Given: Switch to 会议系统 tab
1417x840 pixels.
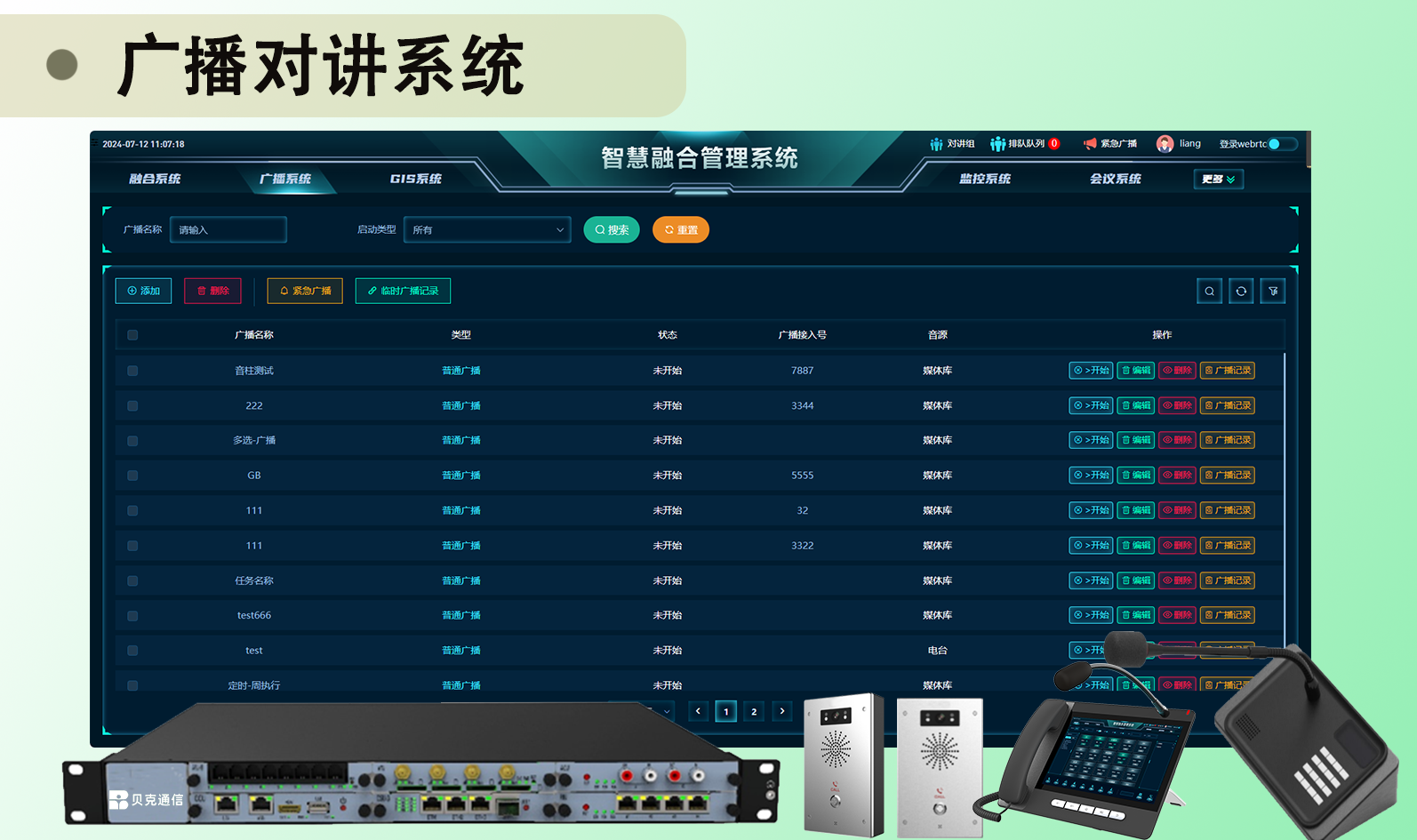Looking at the screenshot, I should tap(1116, 179).
